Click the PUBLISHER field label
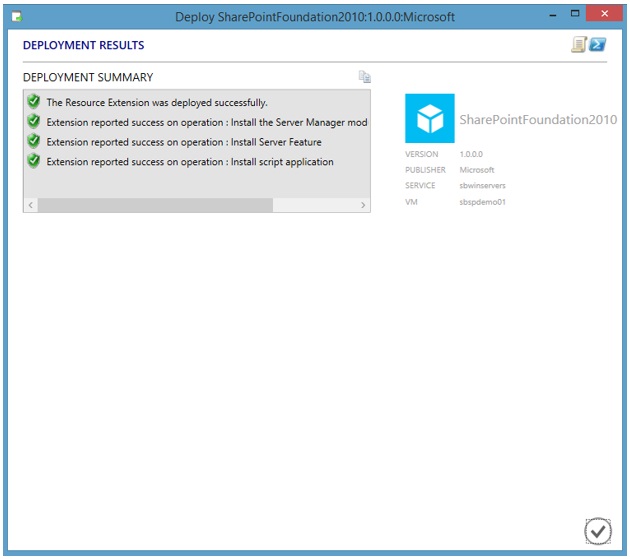The height and width of the screenshot is (559, 630). pyautogui.click(x=425, y=170)
